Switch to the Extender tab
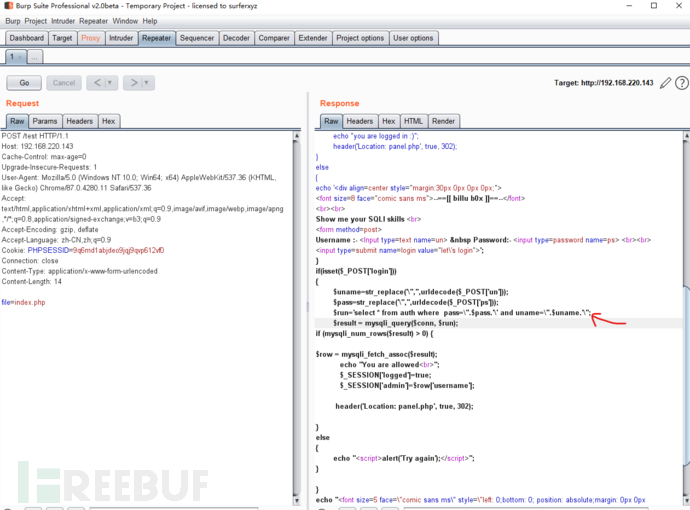690x510 pixels. point(313,38)
